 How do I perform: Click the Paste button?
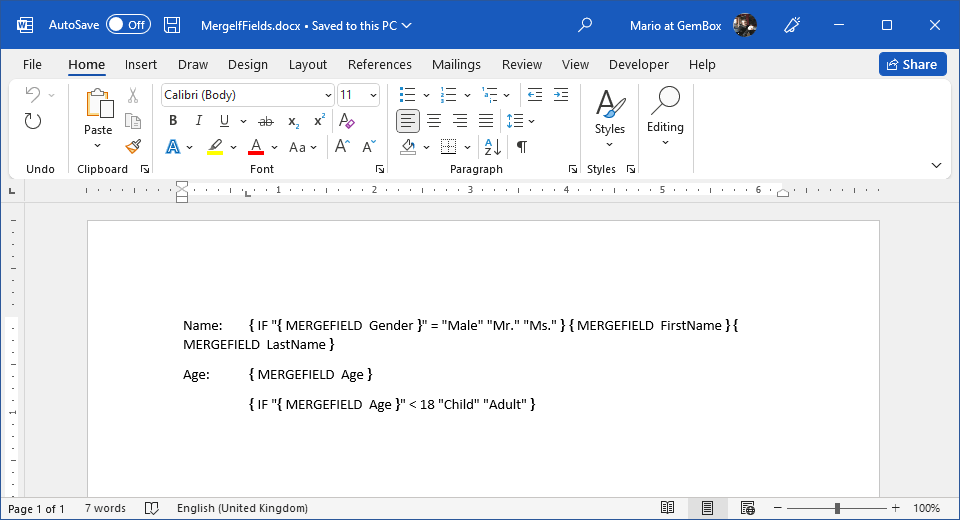[98, 112]
